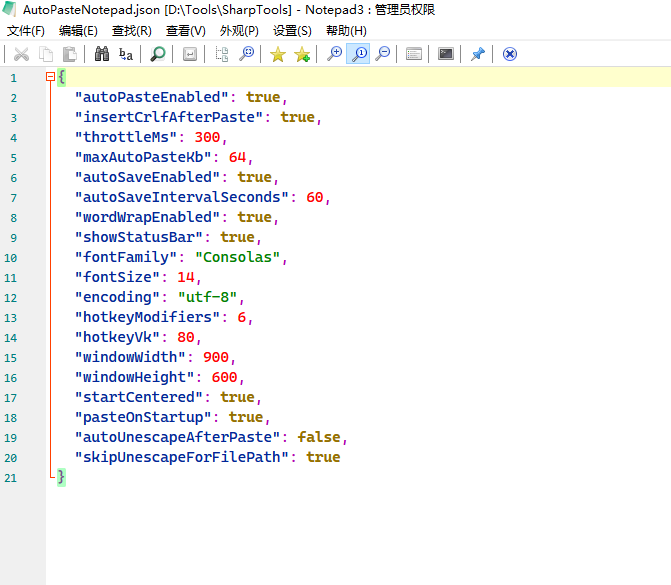Click the "wordWrapEnabled" key text
This screenshot has height=585, width=671.
coord(147,217)
